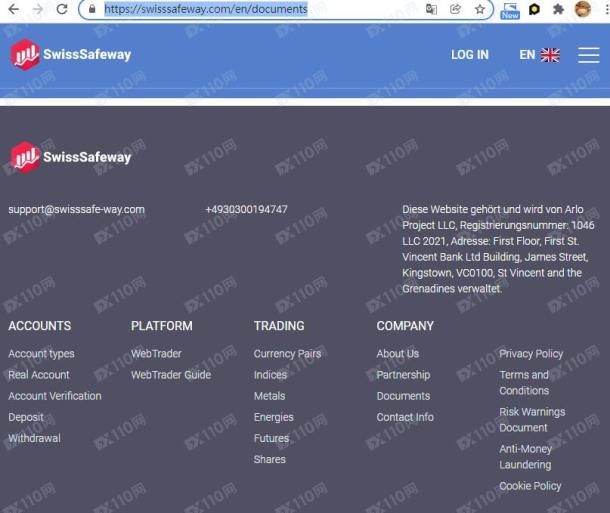Screen dimensions: 610x513
Task: Open the Metals link
Action: click(x=269, y=396)
